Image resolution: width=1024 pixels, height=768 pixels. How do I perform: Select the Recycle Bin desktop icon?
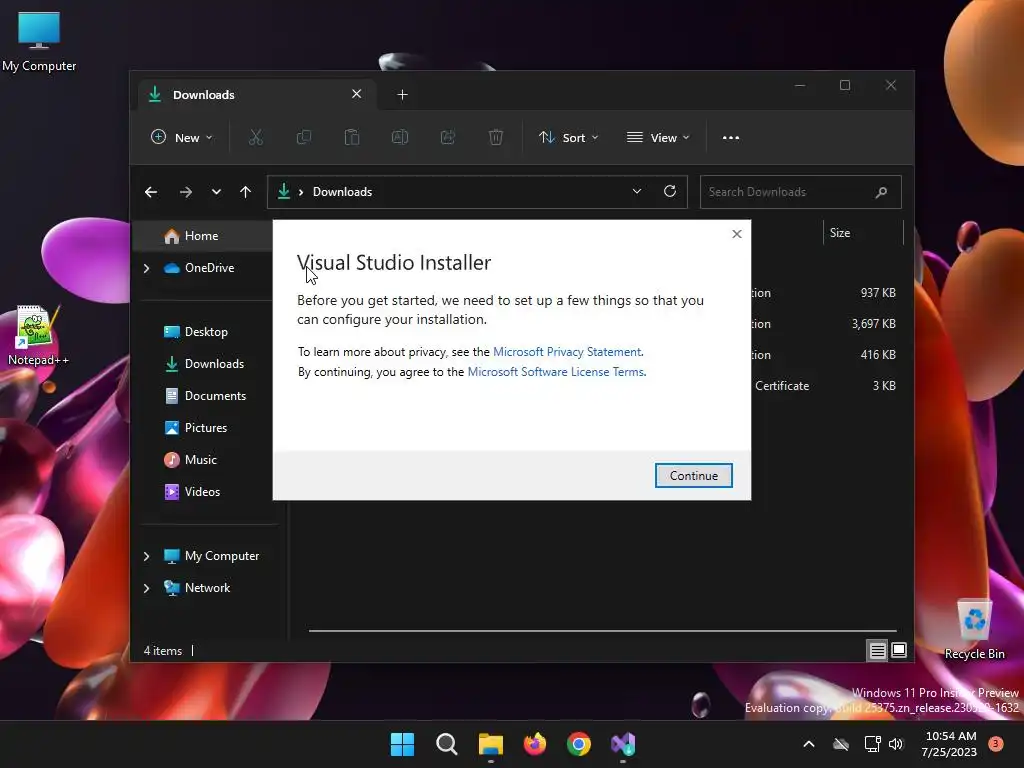click(x=974, y=629)
